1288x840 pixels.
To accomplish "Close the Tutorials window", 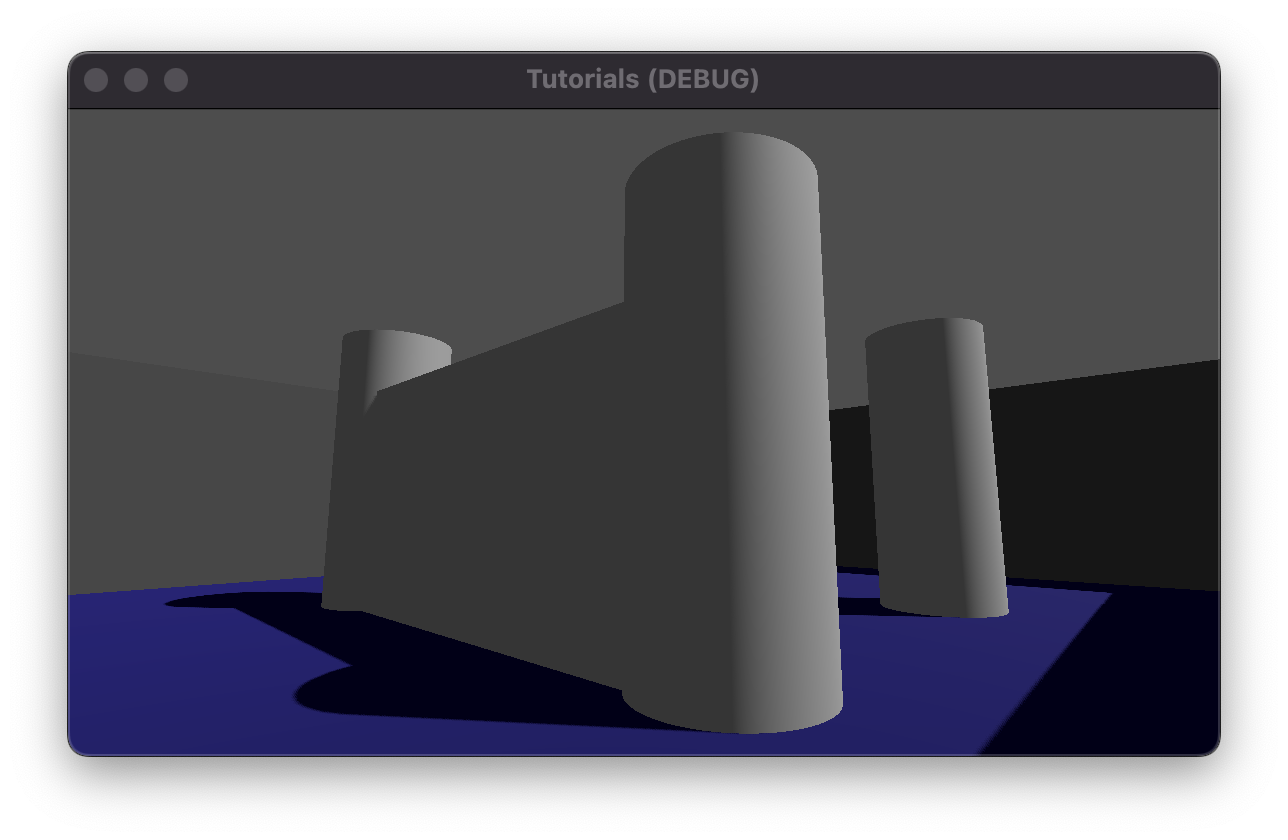I will tap(96, 79).
